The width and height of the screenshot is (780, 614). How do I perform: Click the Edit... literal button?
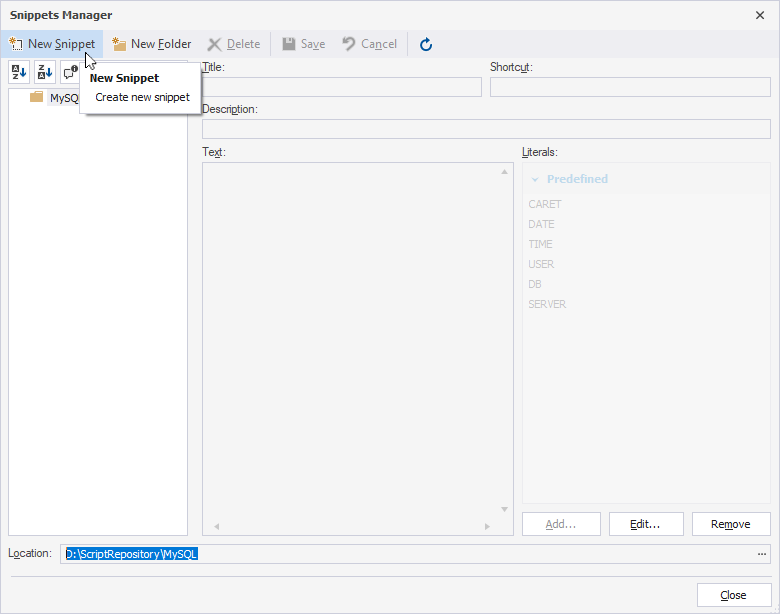(x=646, y=524)
